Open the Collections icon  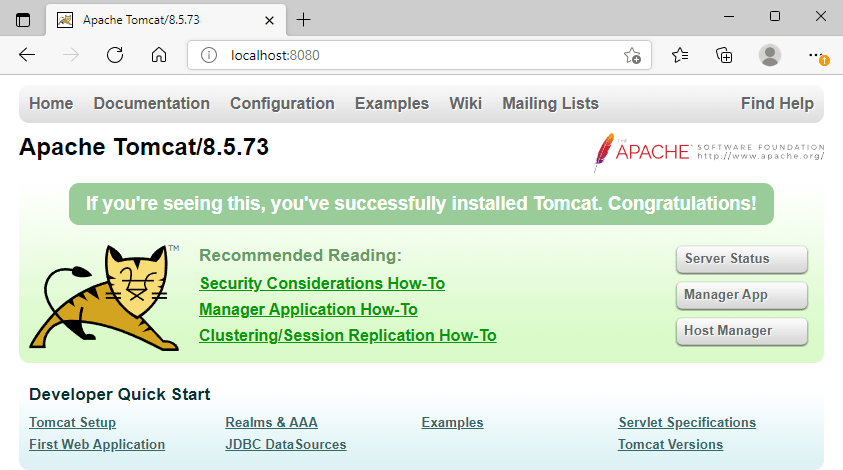[x=725, y=55]
